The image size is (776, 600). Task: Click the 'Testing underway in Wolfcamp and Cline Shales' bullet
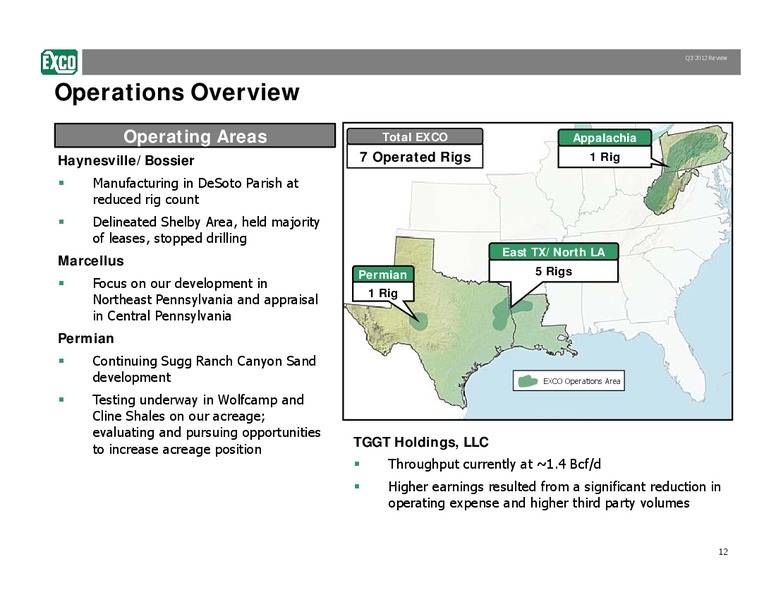[x=206, y=424]
